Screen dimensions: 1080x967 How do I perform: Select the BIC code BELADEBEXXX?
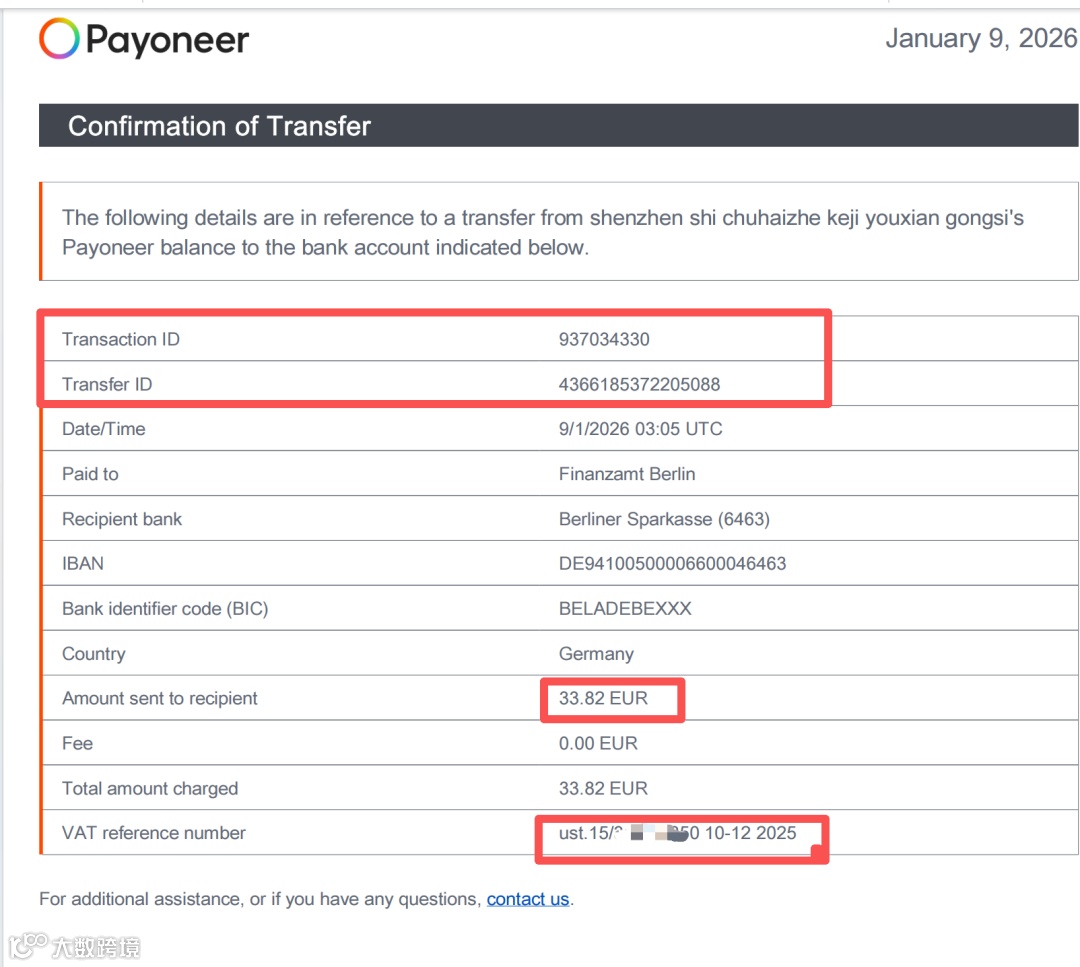pos(625,609)
